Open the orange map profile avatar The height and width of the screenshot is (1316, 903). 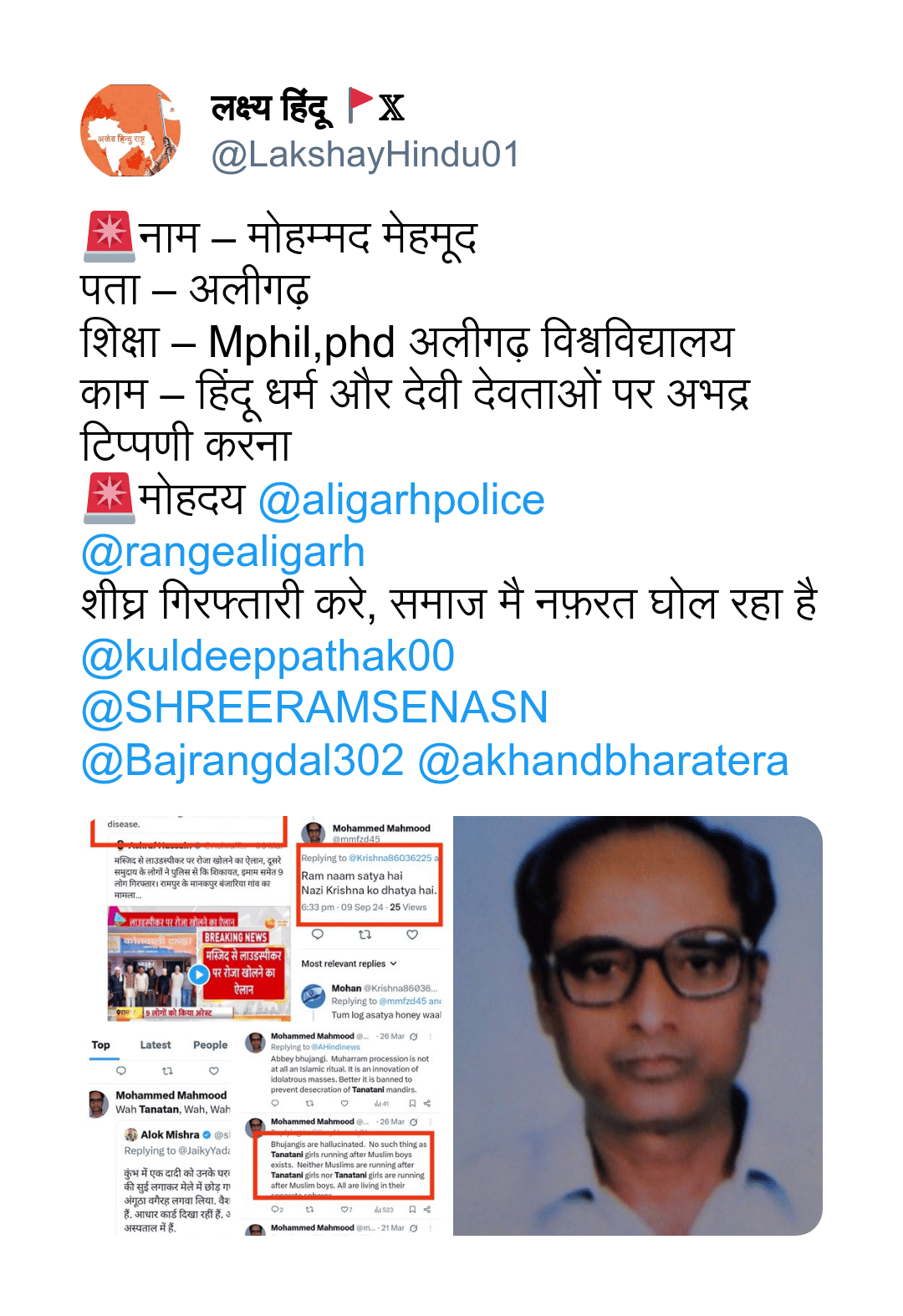[130, 130]
